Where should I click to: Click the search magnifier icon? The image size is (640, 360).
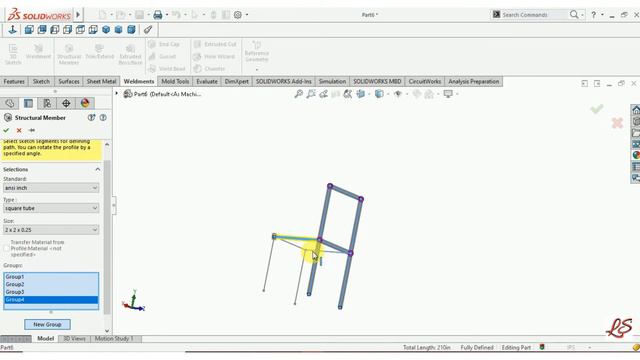click(574, 15)
